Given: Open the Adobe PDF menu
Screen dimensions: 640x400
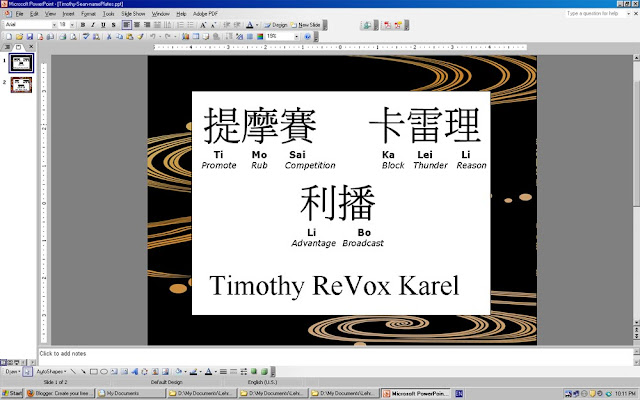Looking at the screenshot, I should pos(205,14).
